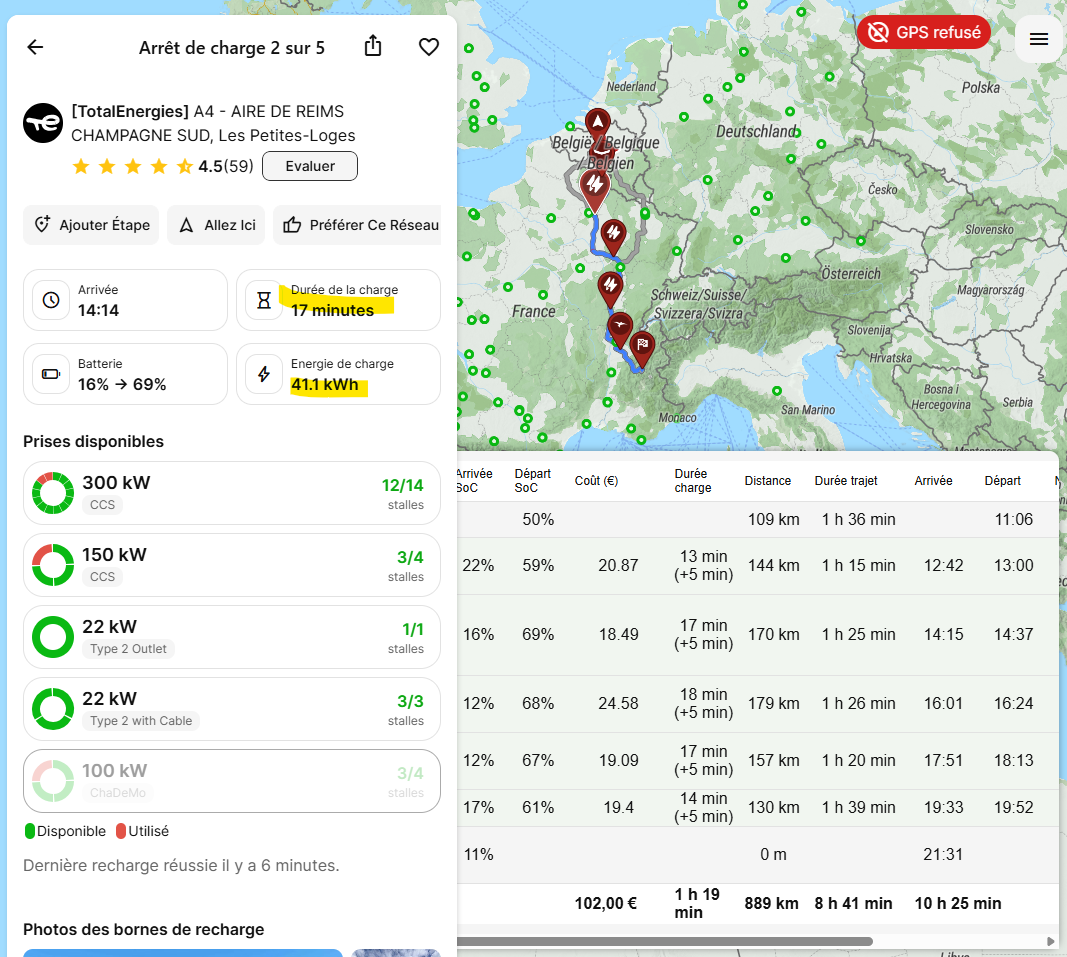Click distance cell 179 km
Image resolution: width=1067 pixels, height=957 pixels.
click(774, 703)
